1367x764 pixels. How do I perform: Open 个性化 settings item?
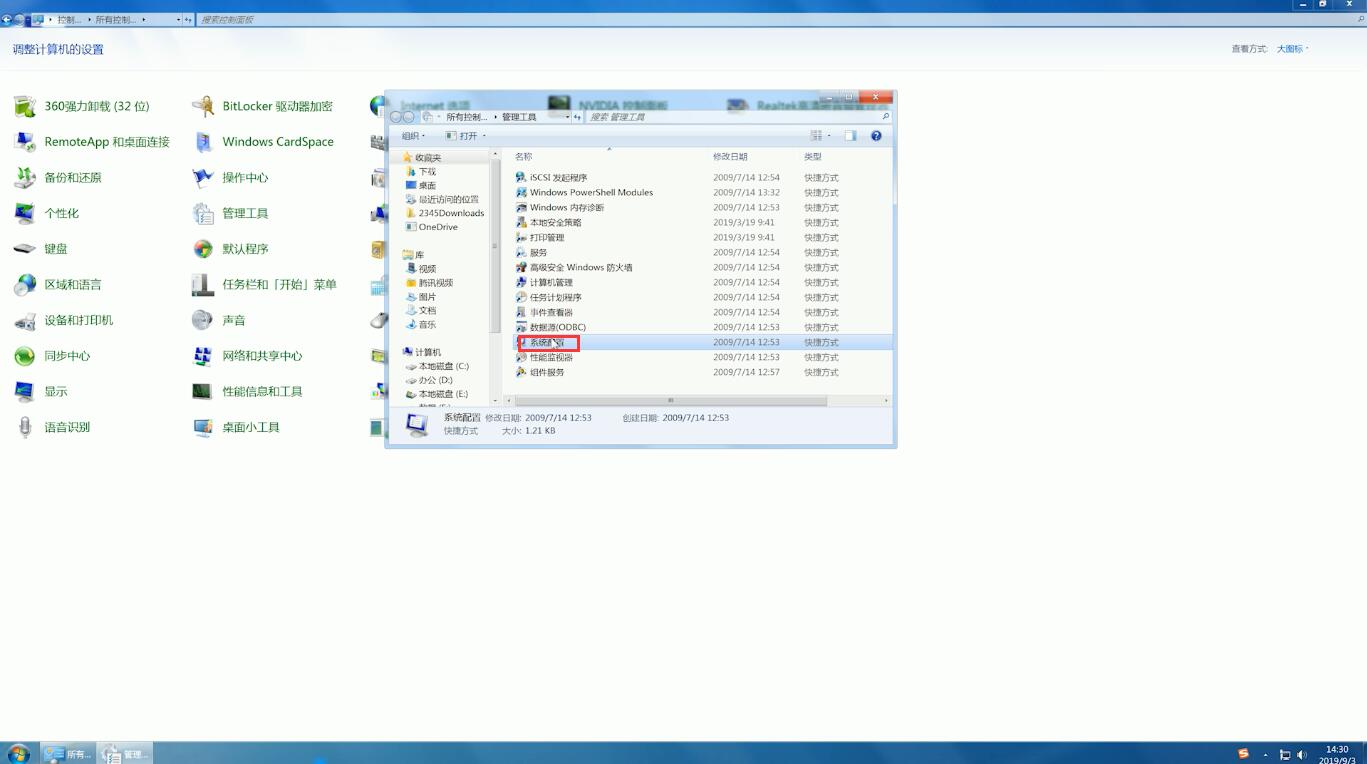pyautogui.click(x=46, y=213)
